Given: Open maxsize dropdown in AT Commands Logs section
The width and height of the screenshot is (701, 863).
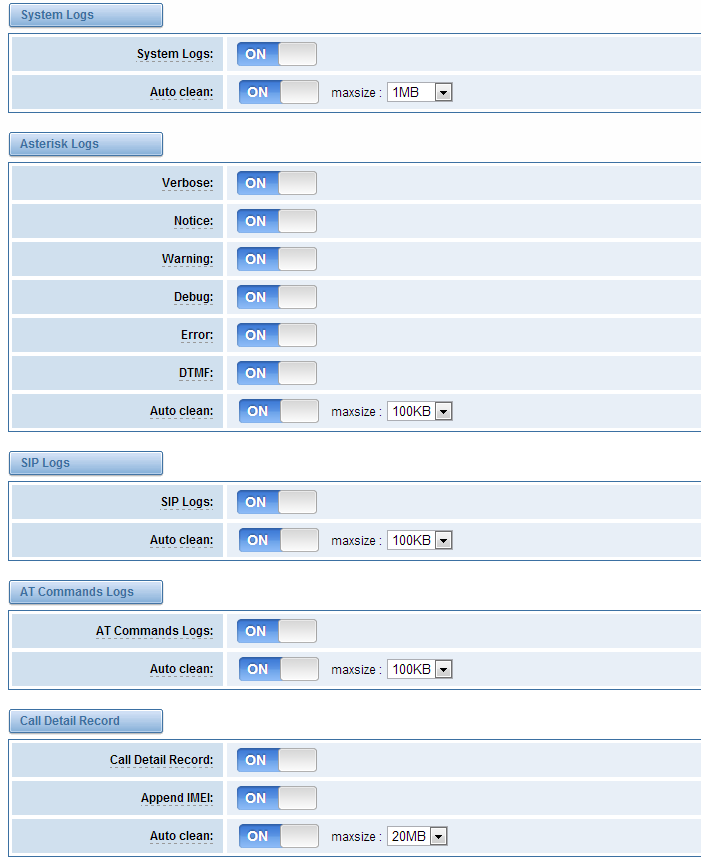Looking at the screenshot, I should tap(420, 669).
